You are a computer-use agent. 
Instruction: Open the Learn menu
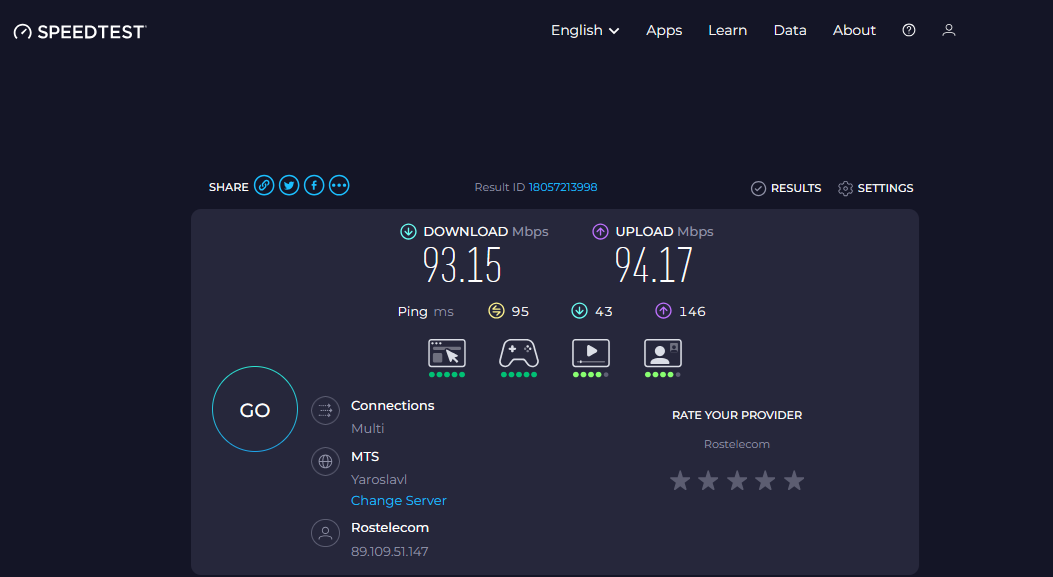(x=727, y=30)
